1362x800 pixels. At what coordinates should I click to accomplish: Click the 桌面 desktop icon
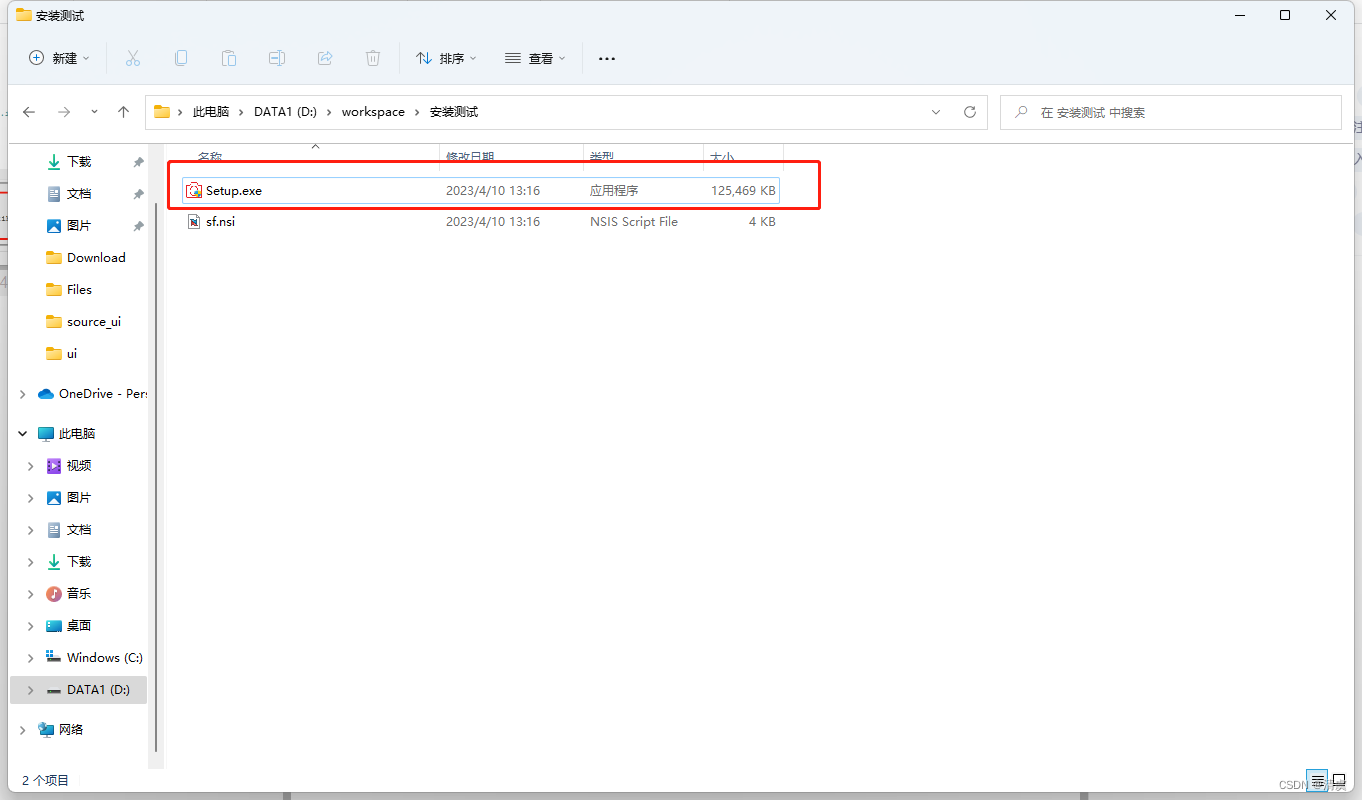tap(54, 625)
